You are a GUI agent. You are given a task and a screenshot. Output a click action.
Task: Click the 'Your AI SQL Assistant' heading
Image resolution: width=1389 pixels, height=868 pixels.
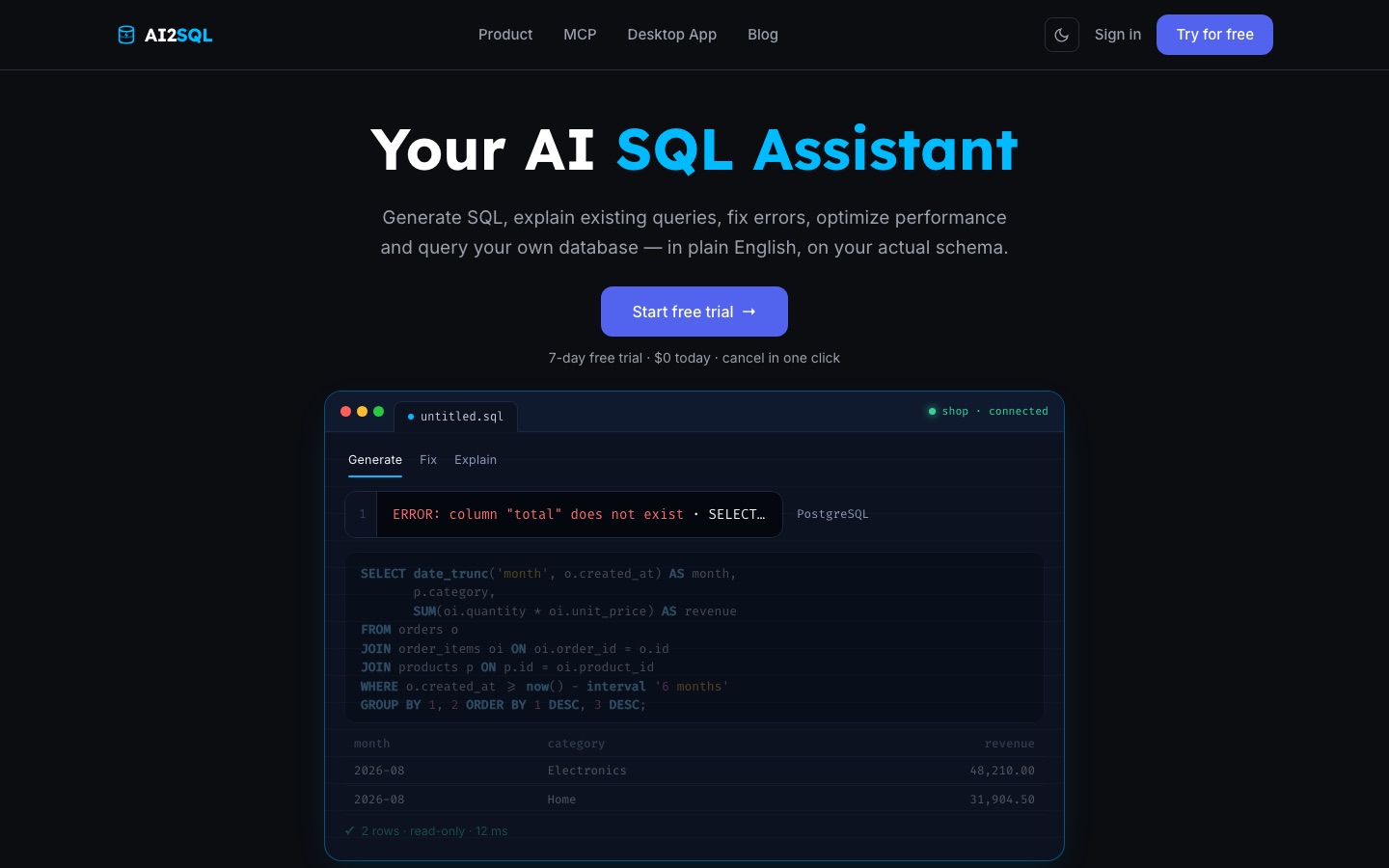tap(694, 150)
